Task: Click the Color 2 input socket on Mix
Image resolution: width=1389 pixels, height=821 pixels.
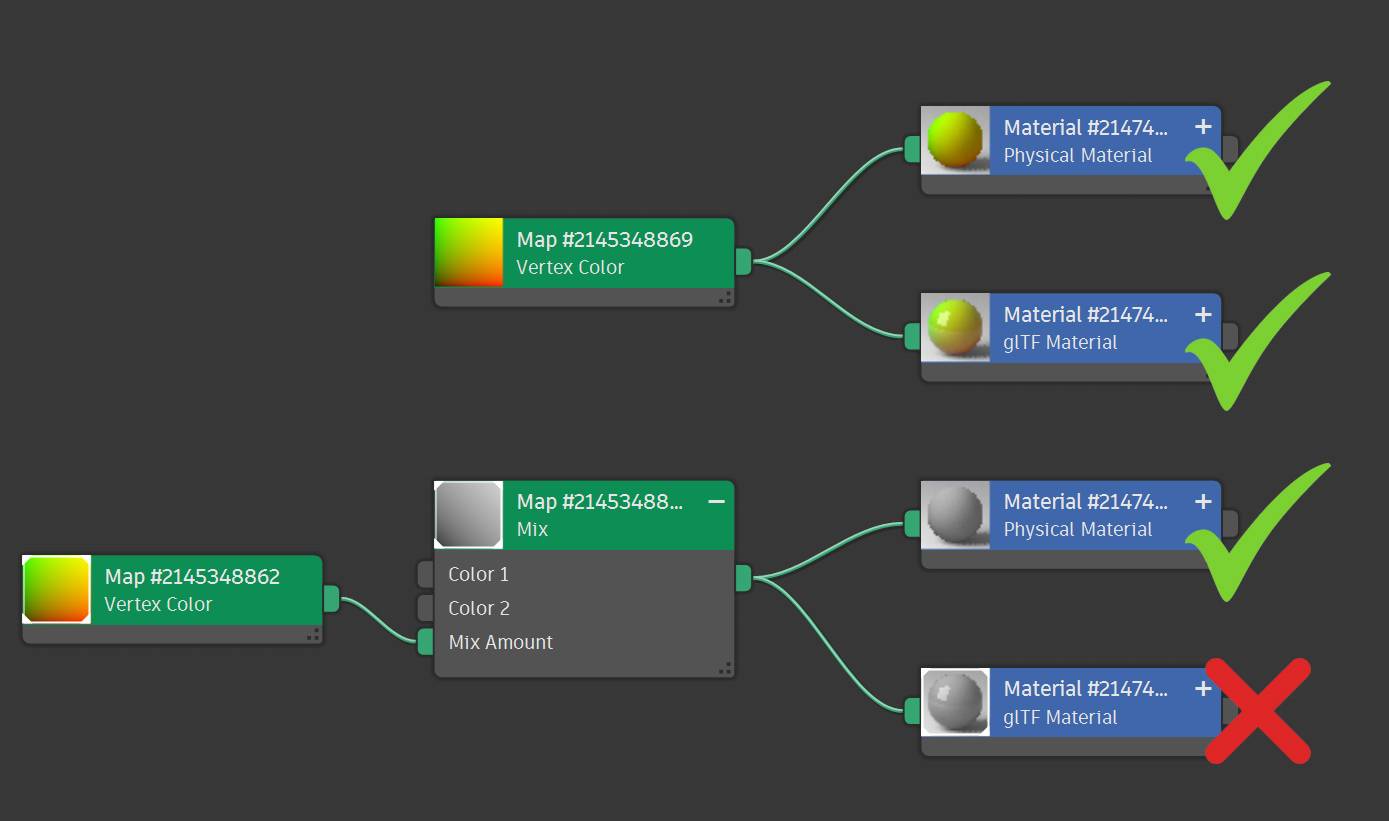Action: point(426,608)
